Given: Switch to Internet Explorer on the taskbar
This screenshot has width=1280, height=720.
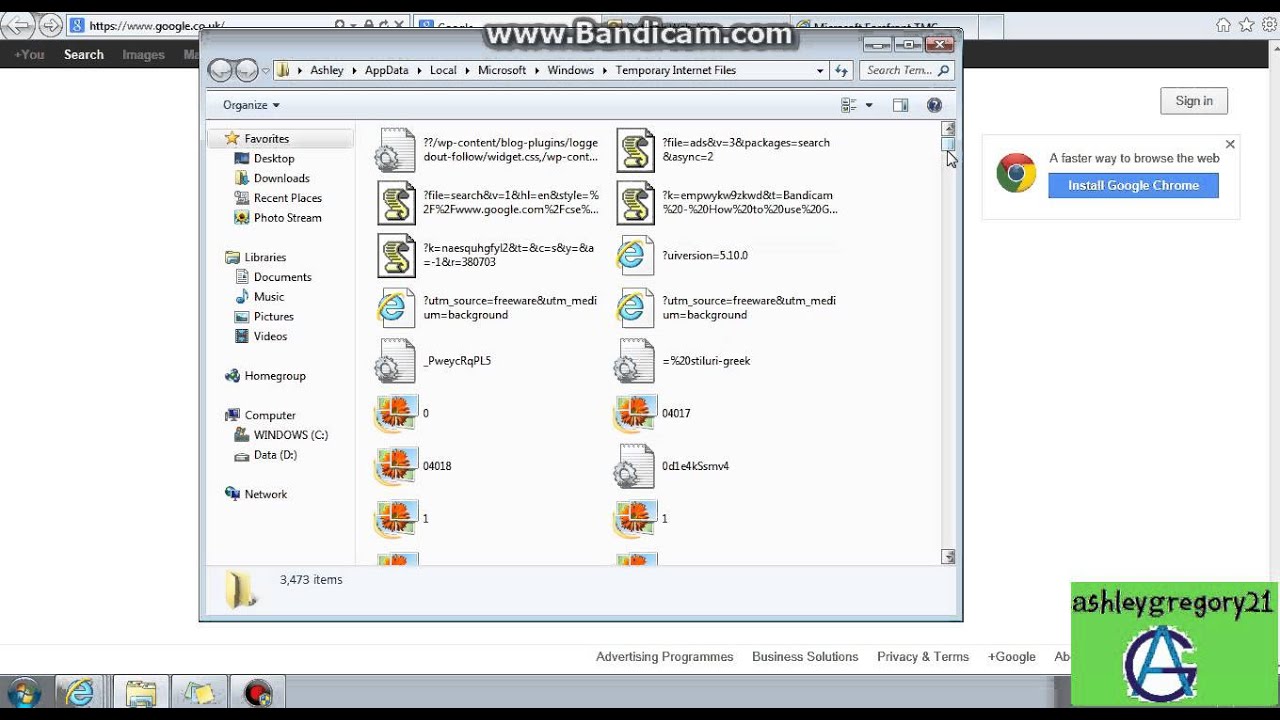Looking at the screenshot, I should [x=79, y=692].
